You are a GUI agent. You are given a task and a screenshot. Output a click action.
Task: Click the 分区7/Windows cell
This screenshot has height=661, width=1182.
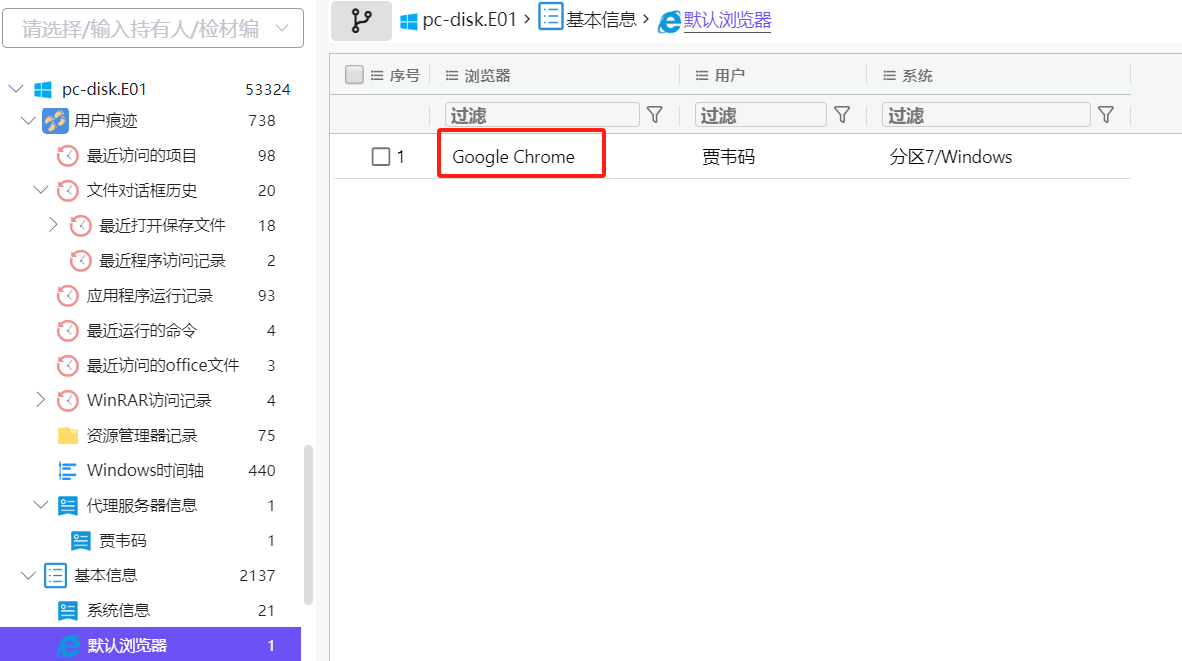(x=951, y=157)
